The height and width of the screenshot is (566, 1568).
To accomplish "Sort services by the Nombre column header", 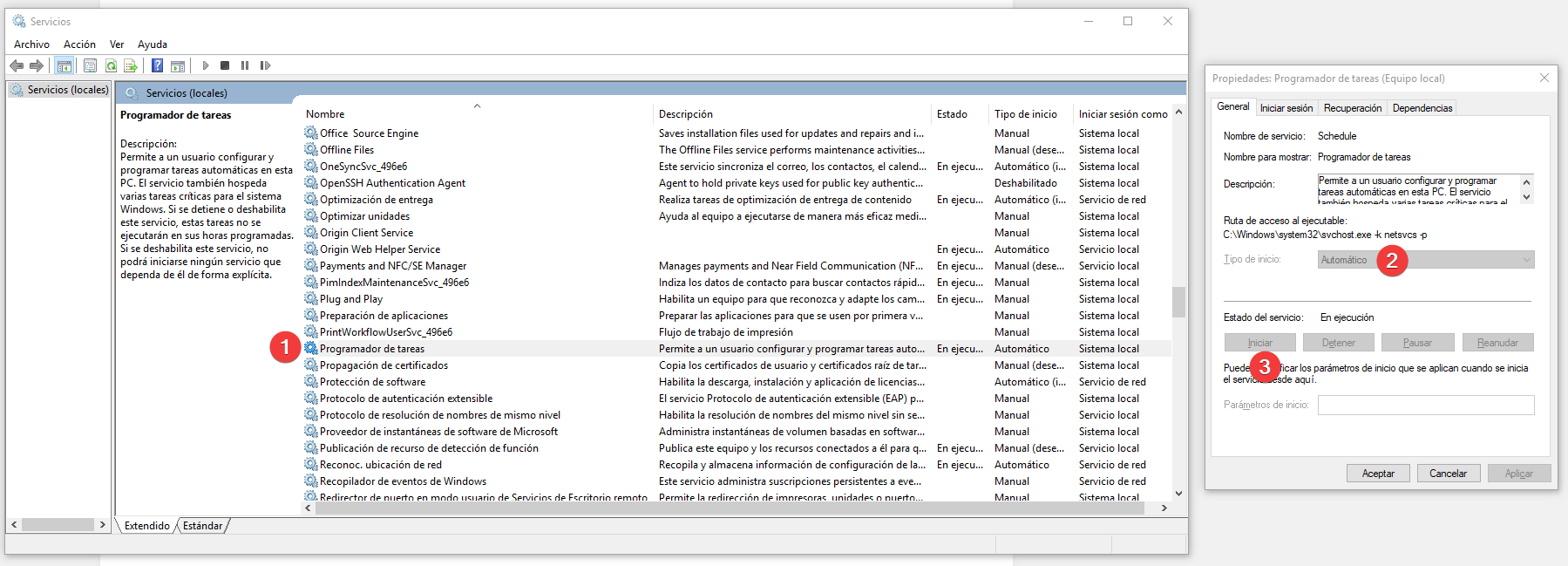I will [x=325, y=114].
